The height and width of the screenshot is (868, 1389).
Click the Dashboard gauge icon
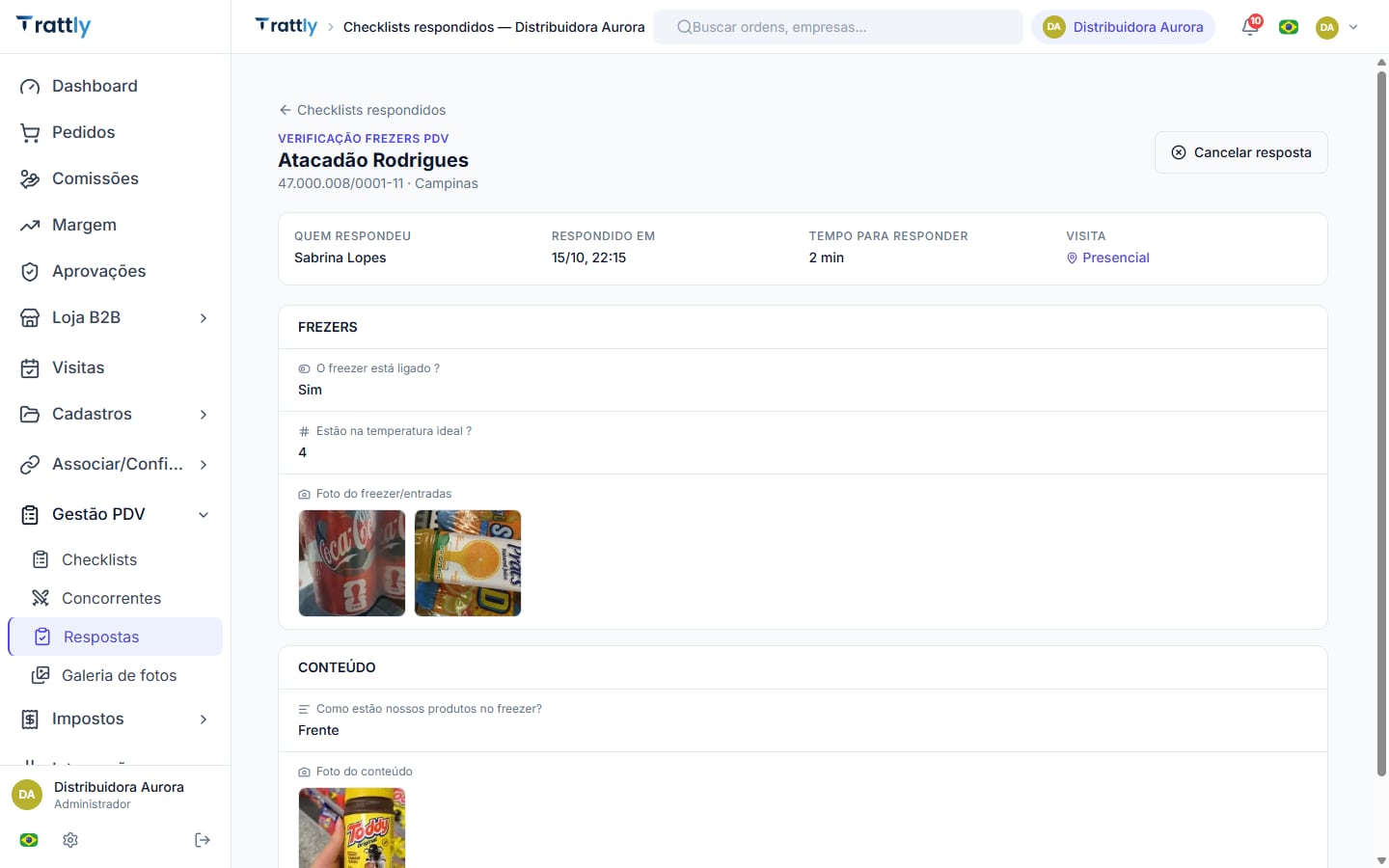pos(30,87)
